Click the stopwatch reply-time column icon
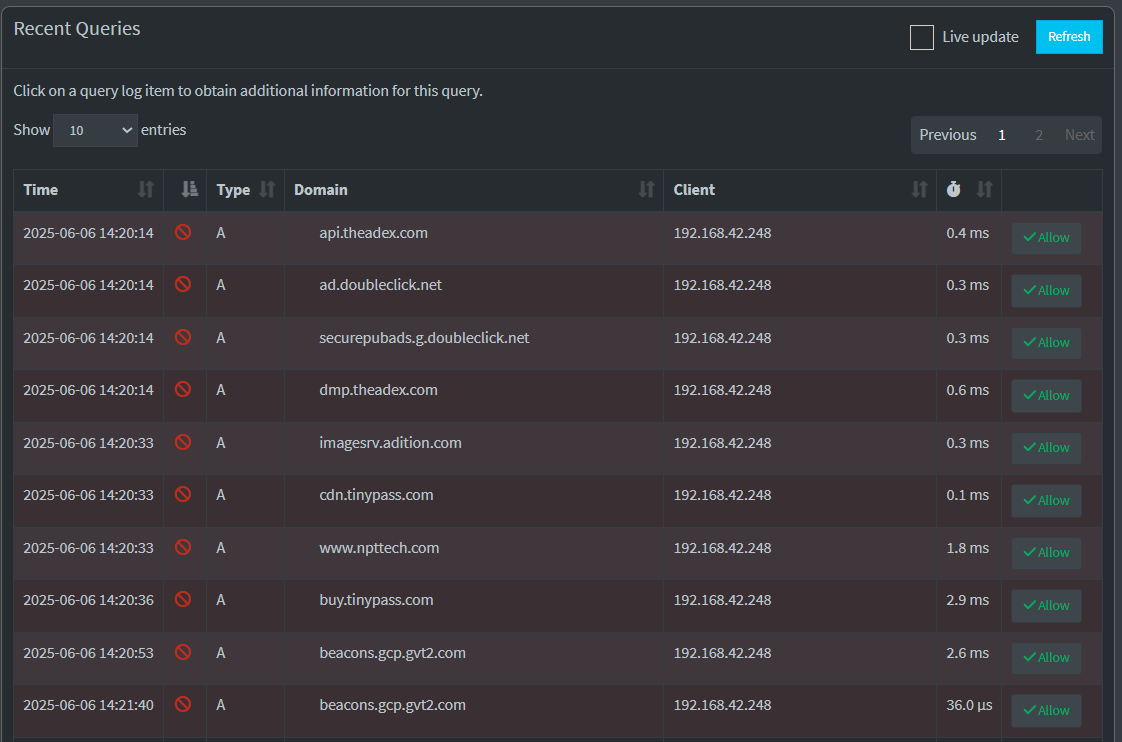The width and height of the screenshot is (1122, 742). (x=953, y=189)
